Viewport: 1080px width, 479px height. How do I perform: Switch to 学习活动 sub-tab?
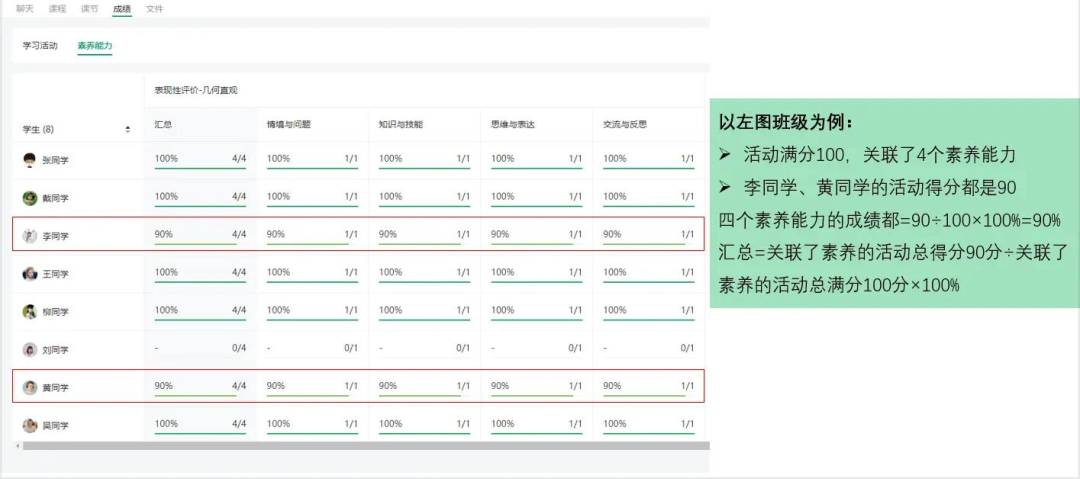pos(40,45)
